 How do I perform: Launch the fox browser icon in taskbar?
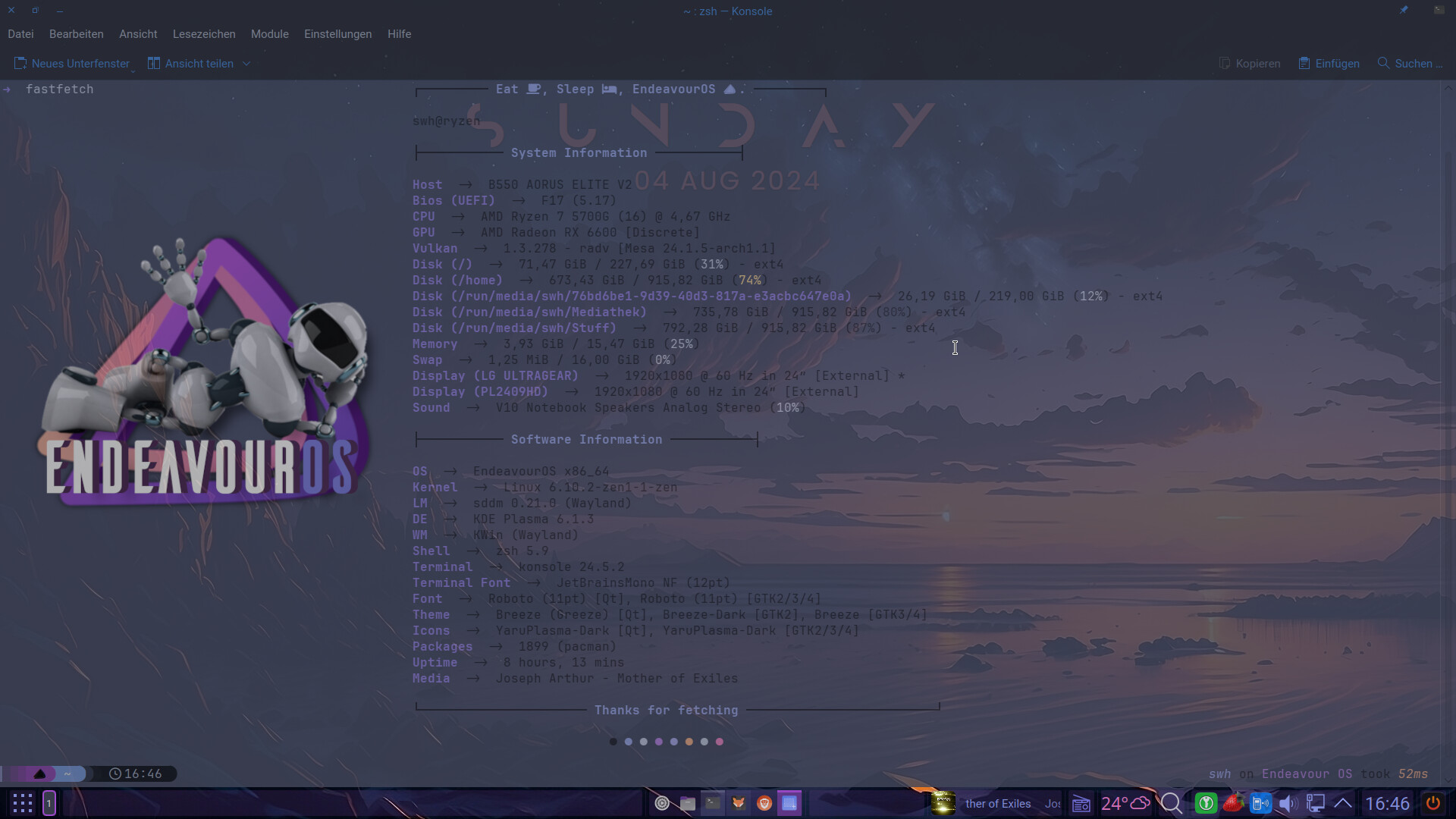click(x=739, y=803)
